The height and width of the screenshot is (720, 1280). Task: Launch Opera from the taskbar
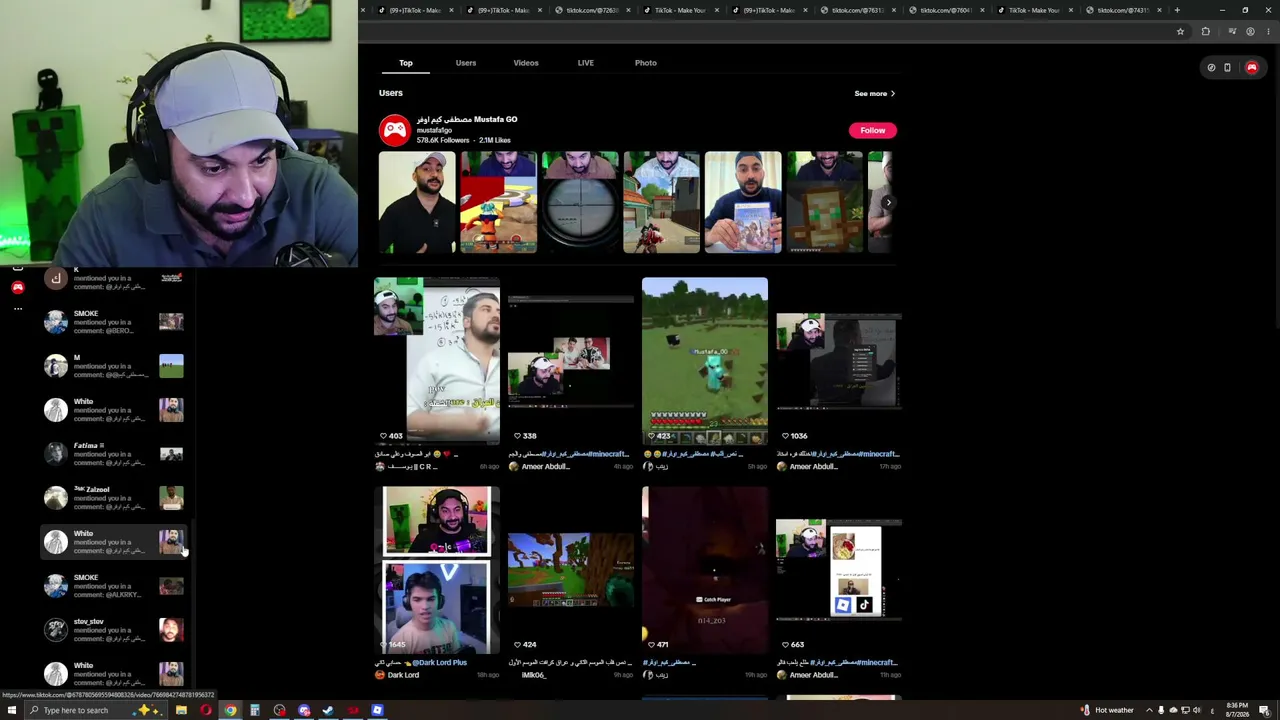tap(206, 710)
